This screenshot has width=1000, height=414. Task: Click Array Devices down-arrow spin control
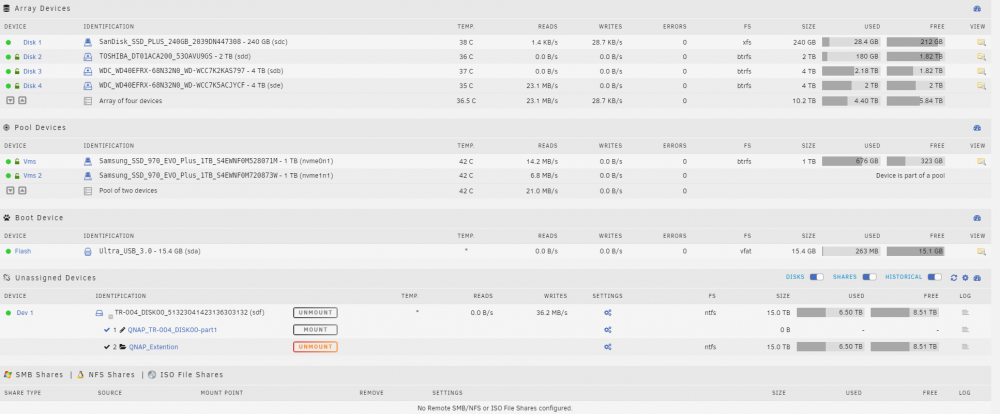pos(10,100)
